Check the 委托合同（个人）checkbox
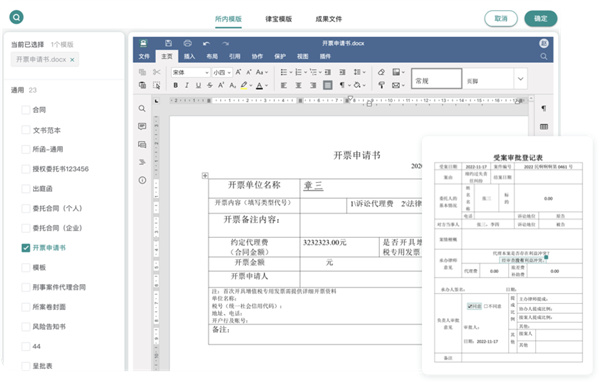 pyautogui.click(x=26, y=209)
